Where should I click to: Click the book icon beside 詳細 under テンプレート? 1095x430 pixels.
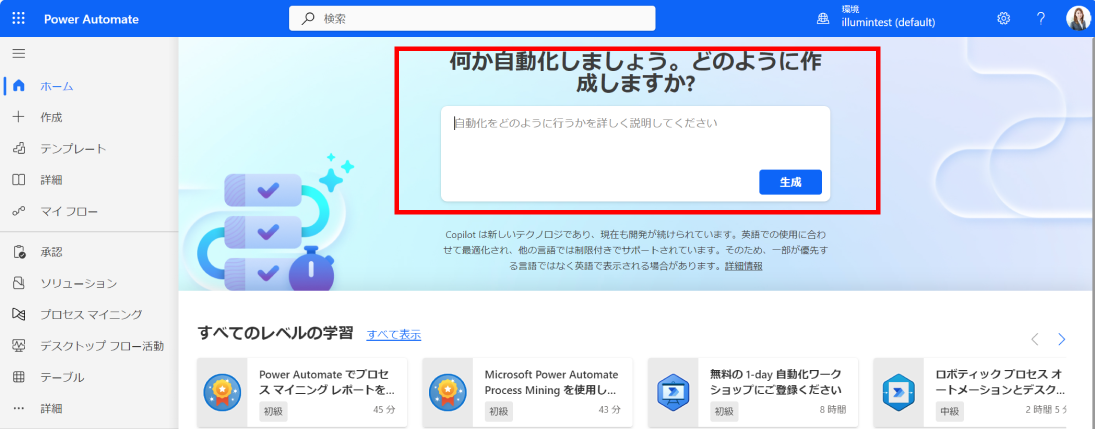pyautogui.click(x=19, y=180)
